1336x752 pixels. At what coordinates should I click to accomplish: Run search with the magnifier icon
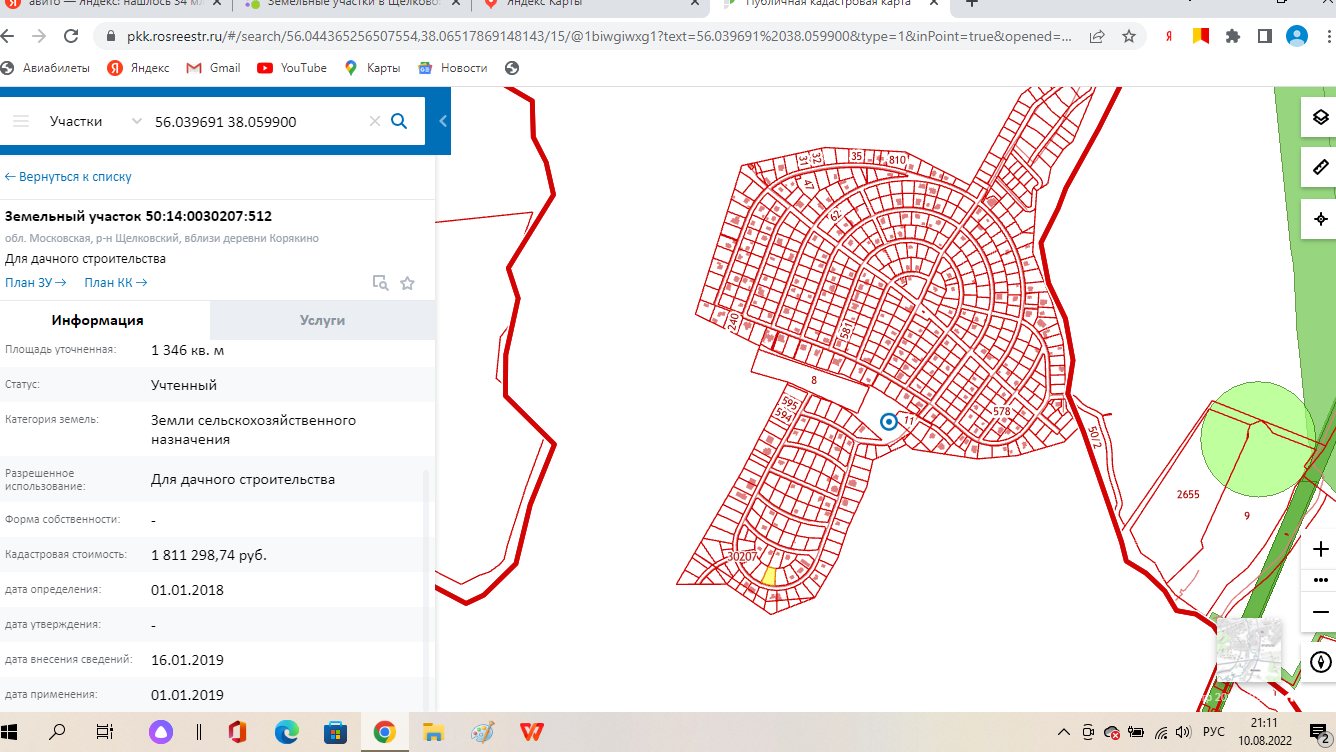[399, 121]
